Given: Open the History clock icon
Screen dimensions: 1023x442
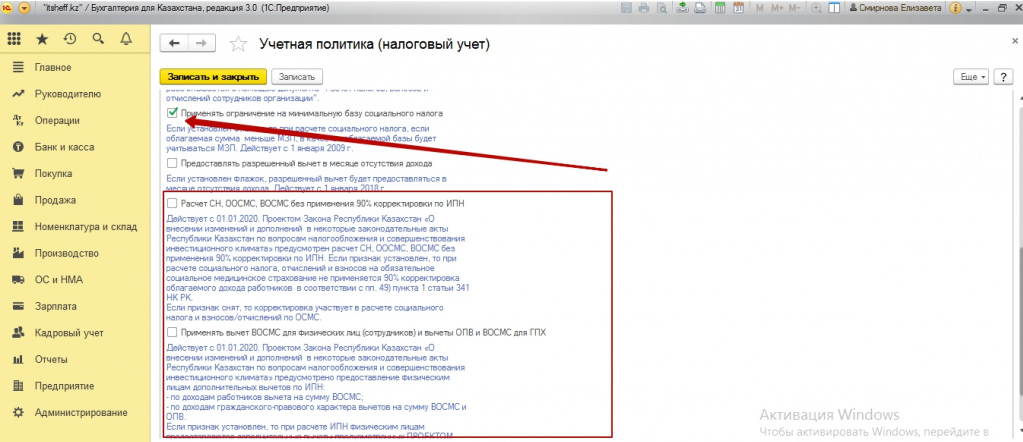Looking at the screenshot, I should point(70,39).
